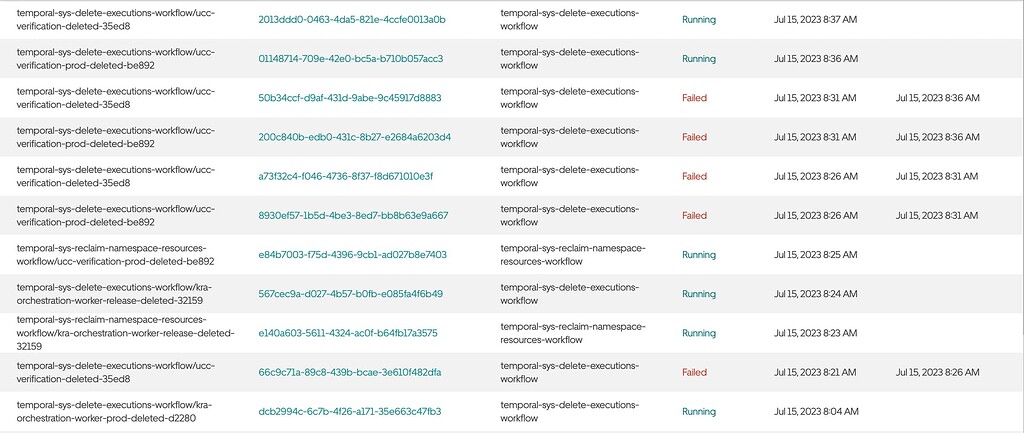Open run ID 2013ddd0-0463-4da5-821e-4ccfe0013a0b
Screen dimensions: 1024x433
click(x=352, y=20)
